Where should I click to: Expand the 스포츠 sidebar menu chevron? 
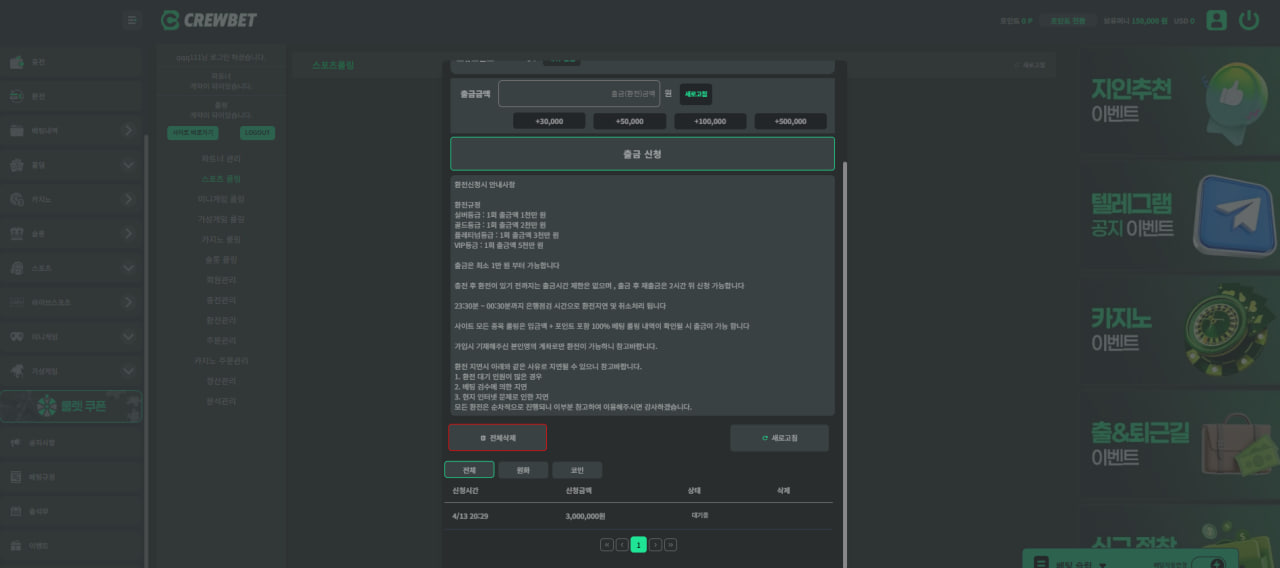click(129, 268)
